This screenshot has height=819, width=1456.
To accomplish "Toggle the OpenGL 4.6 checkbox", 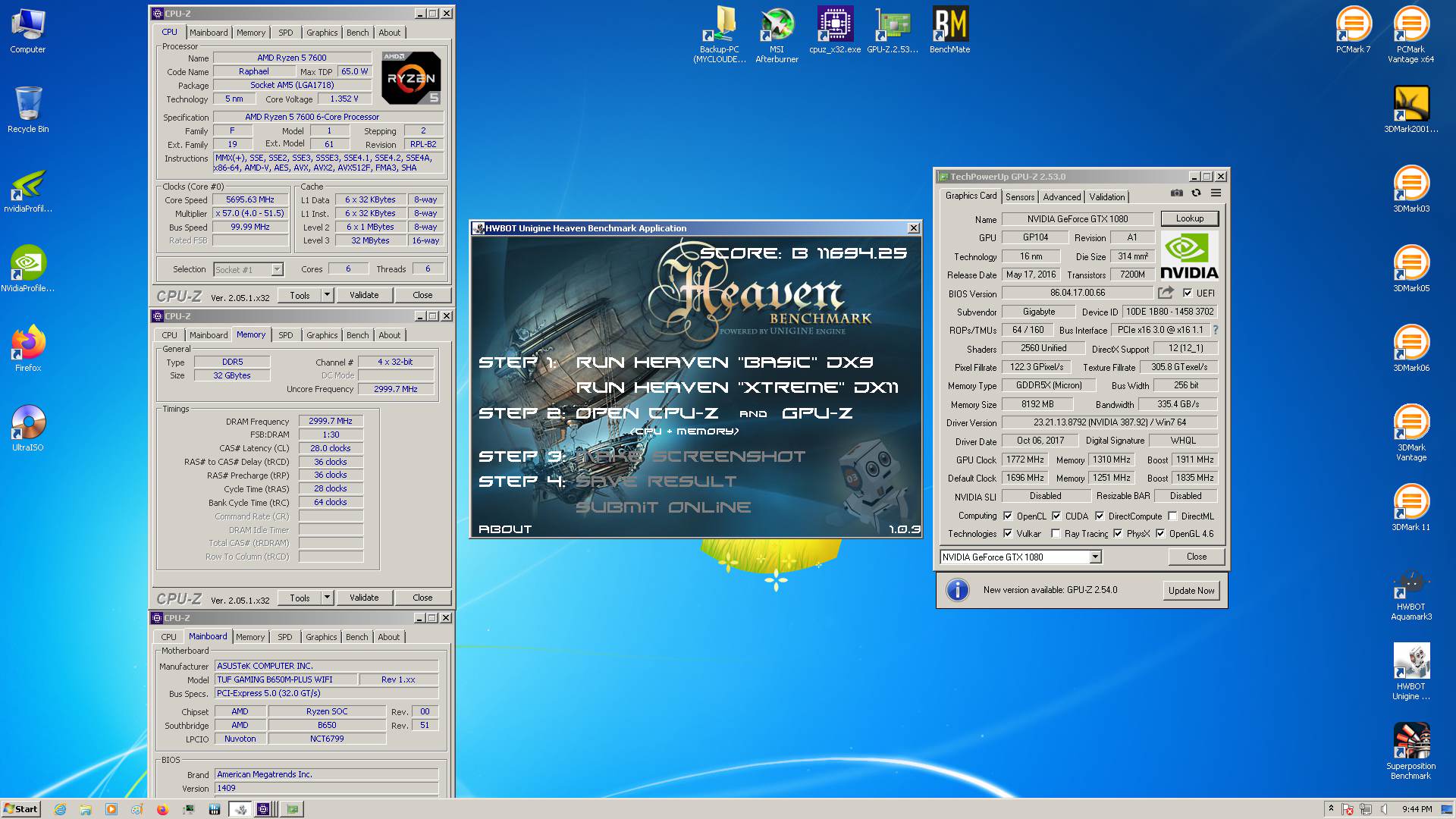I will pos(1160,534).
